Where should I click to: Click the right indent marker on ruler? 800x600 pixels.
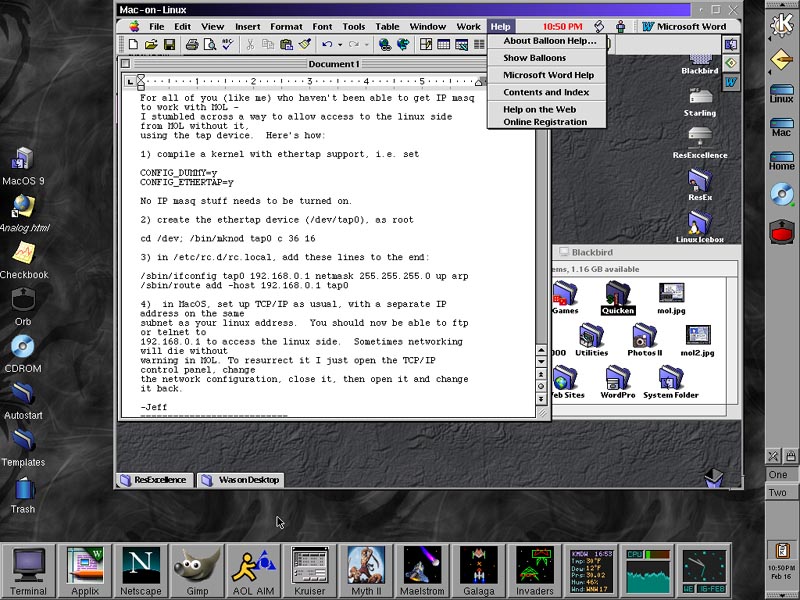pos(478,82)
